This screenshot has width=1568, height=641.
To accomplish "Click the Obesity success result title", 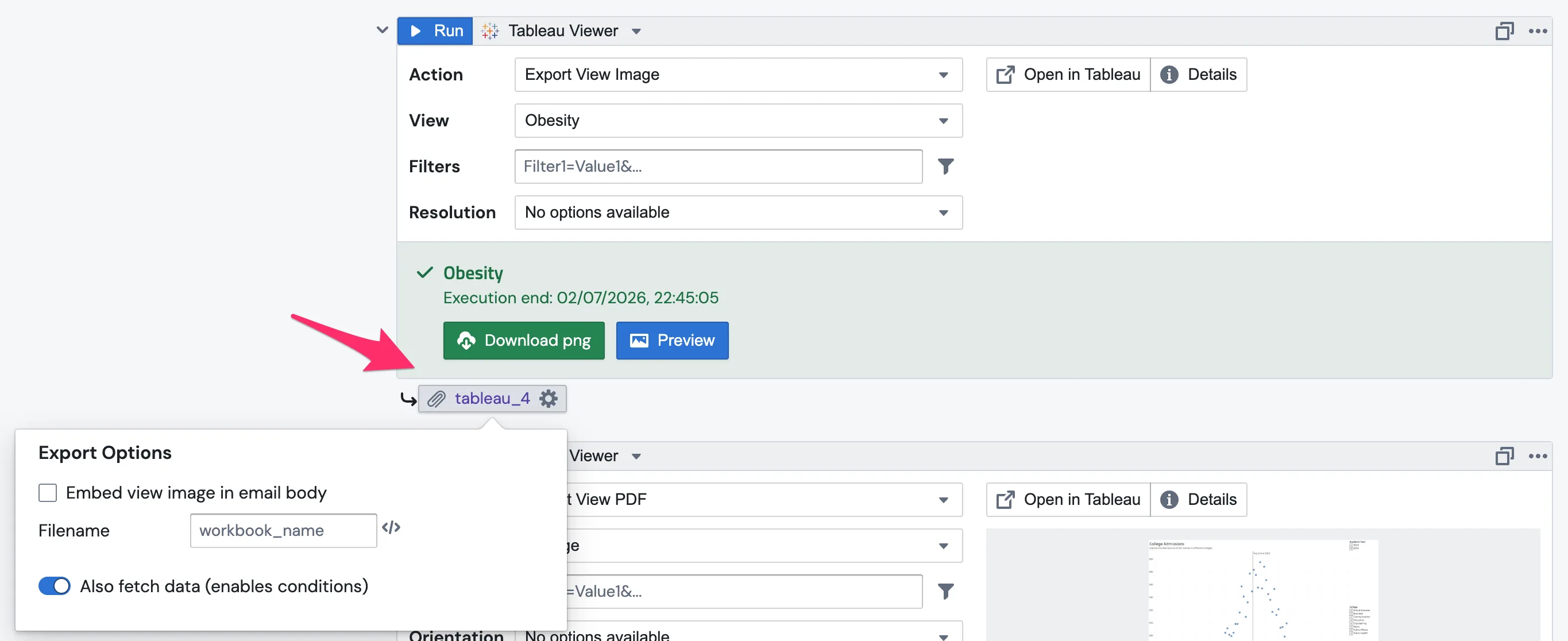I will point(473,273).
